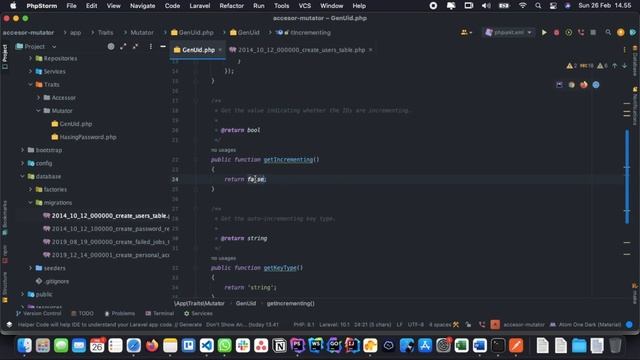The width and height of the screenshot is (640, 360).
Task: Expand the Services folder in project tree
Action: point(31,71)
